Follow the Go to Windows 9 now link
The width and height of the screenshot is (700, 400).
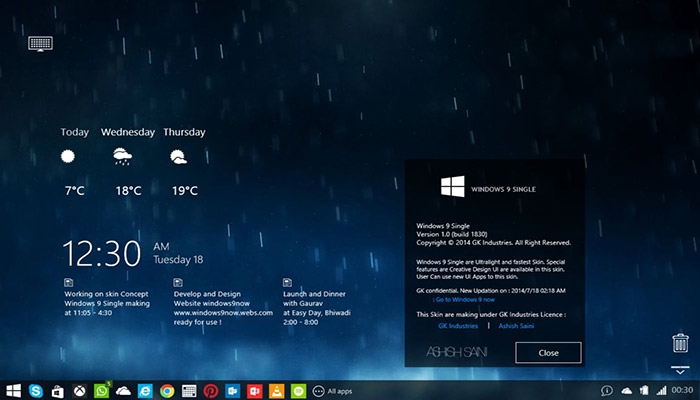click(x=465, y=300)
